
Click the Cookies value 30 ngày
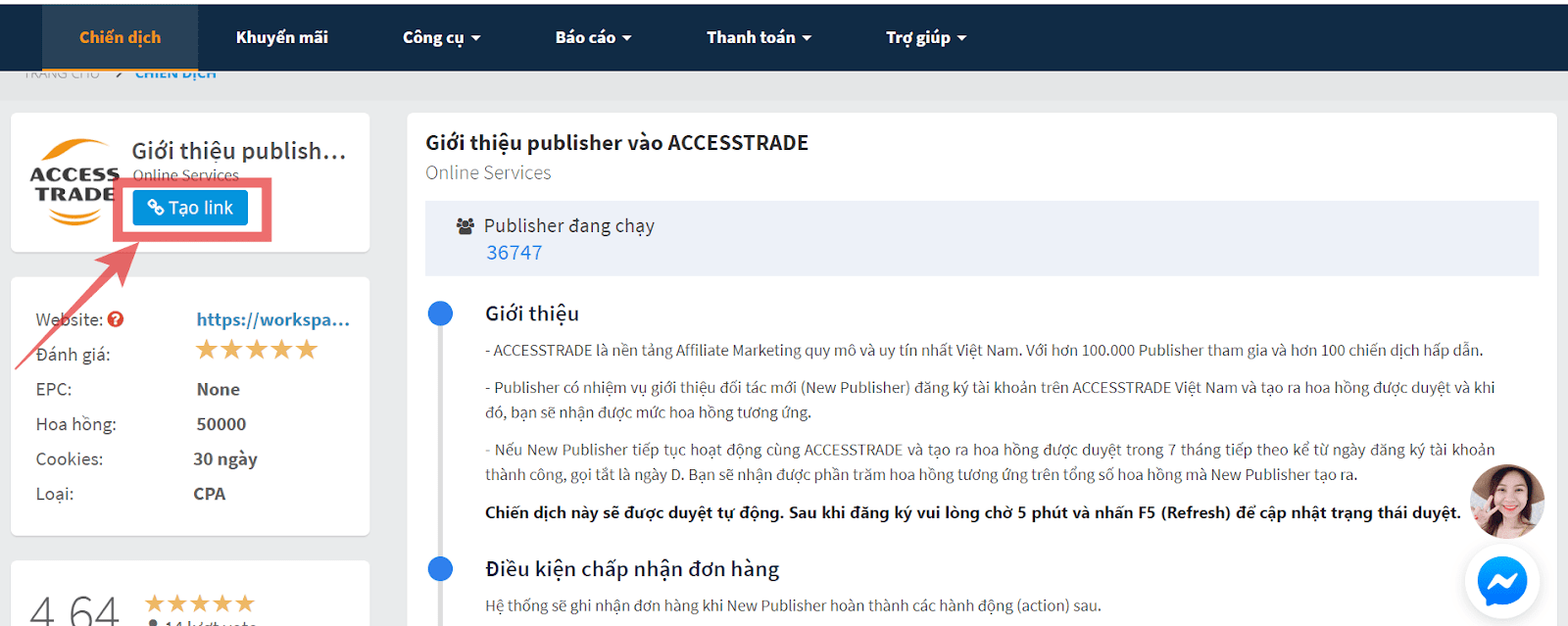point(225,459)
